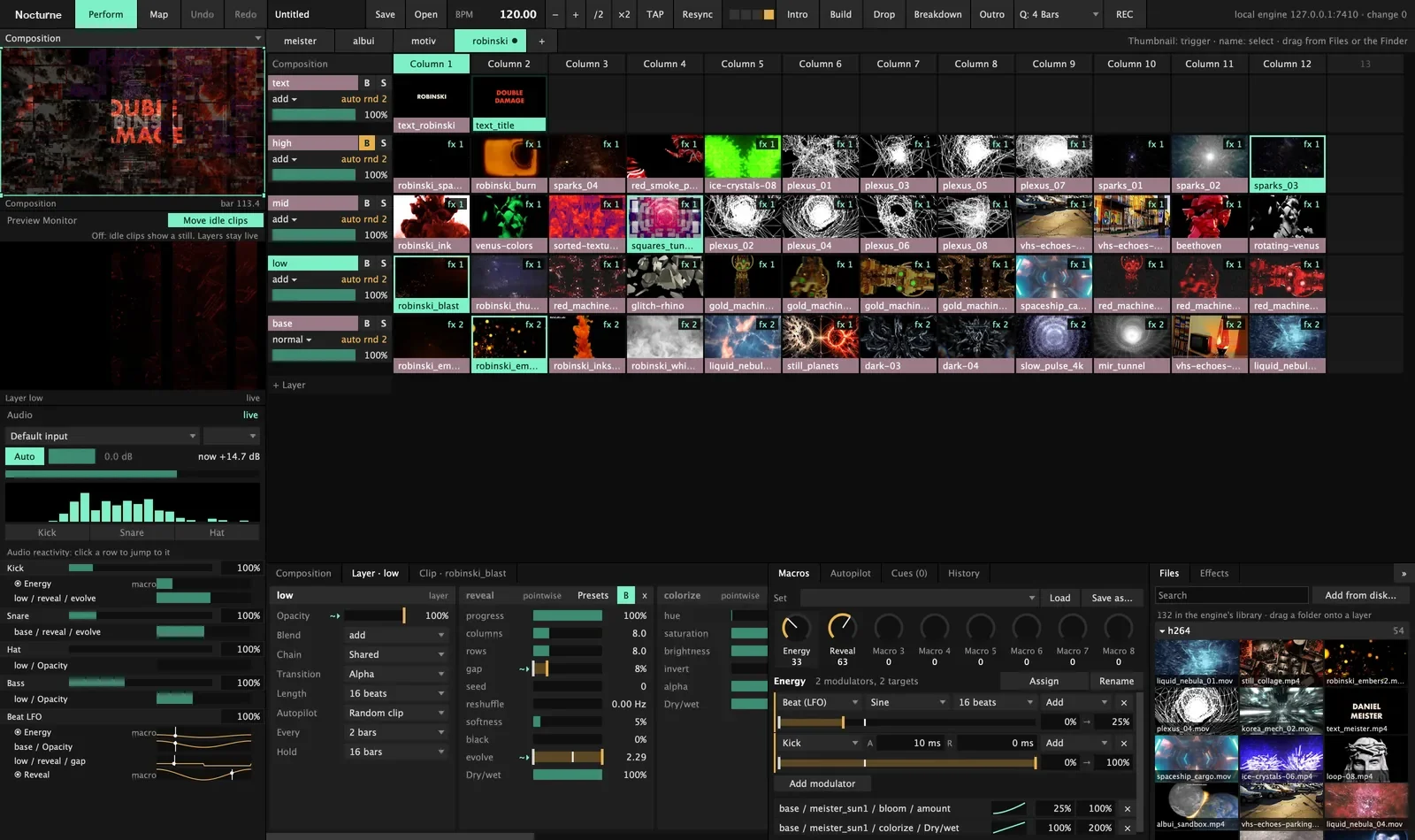Click the Assign button
Screen dimensions: 1415x840
[x=1044, y=681]
